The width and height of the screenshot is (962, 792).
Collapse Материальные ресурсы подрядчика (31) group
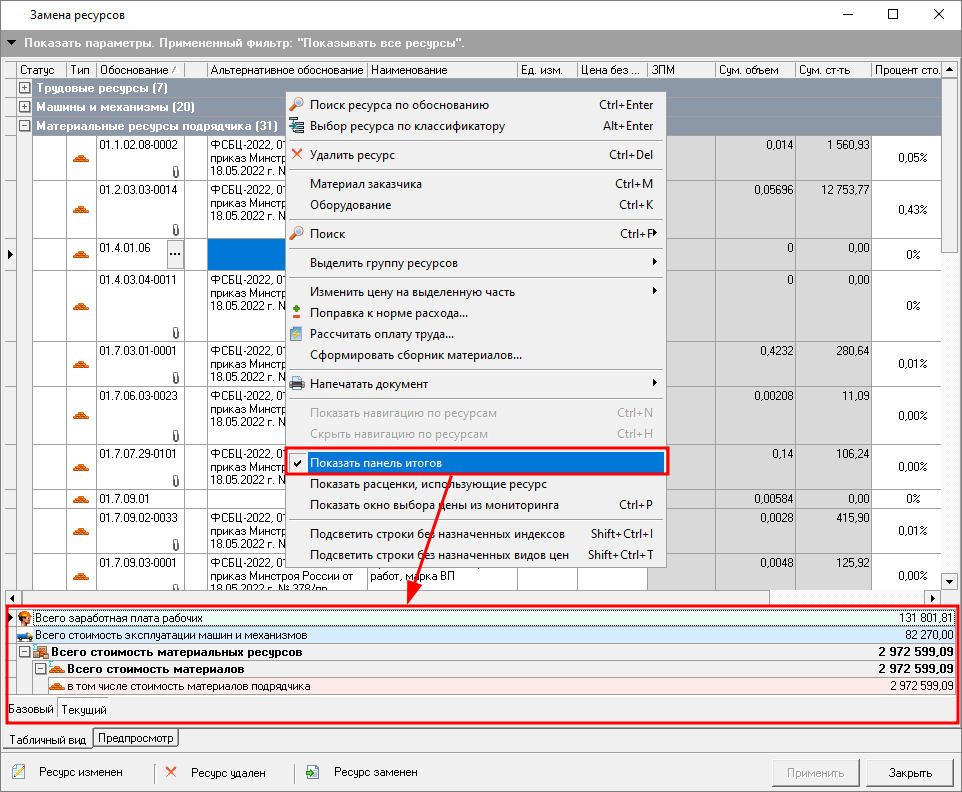pos(25,126)
